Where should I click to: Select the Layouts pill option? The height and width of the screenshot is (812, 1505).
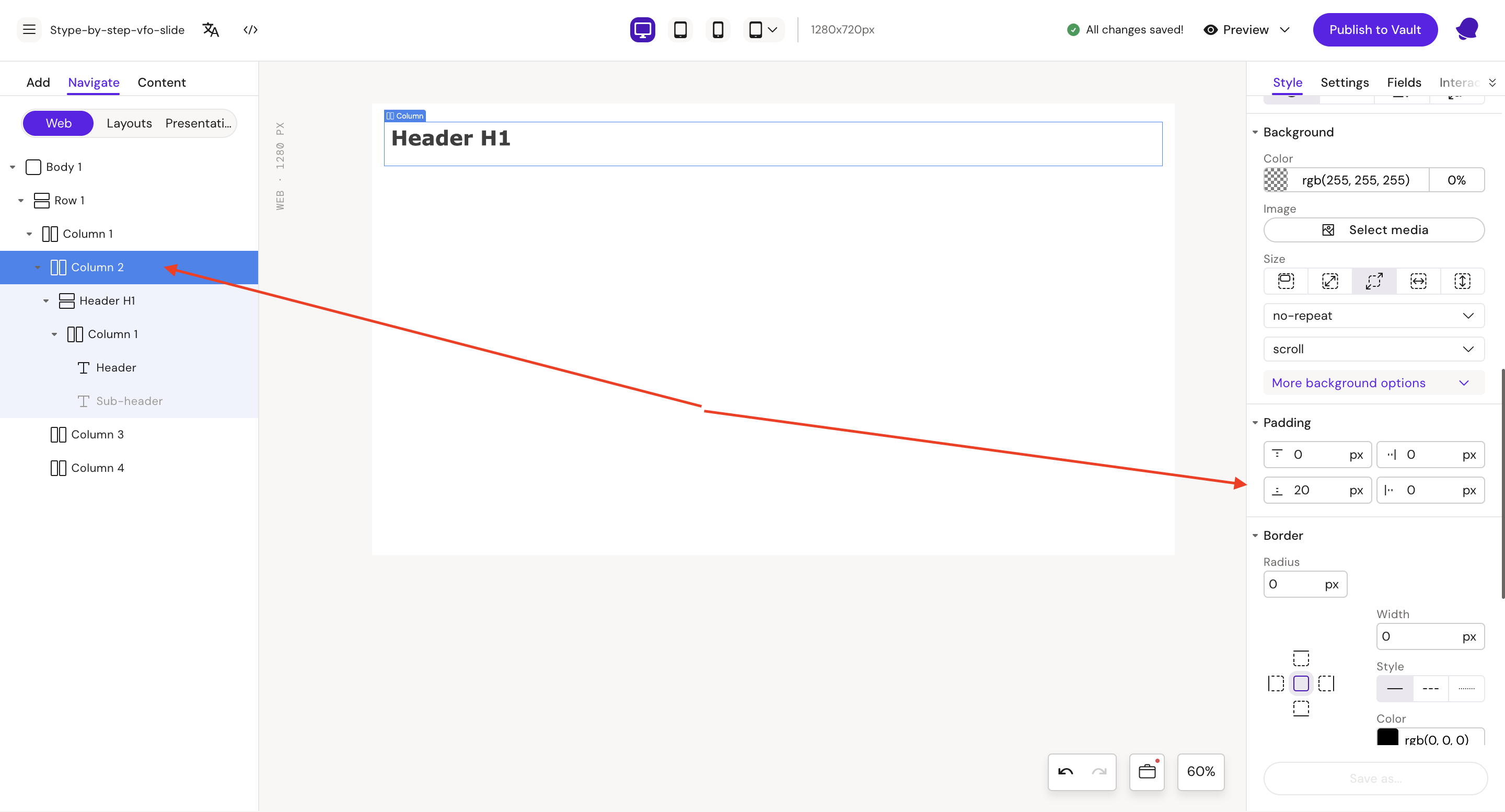129,123
